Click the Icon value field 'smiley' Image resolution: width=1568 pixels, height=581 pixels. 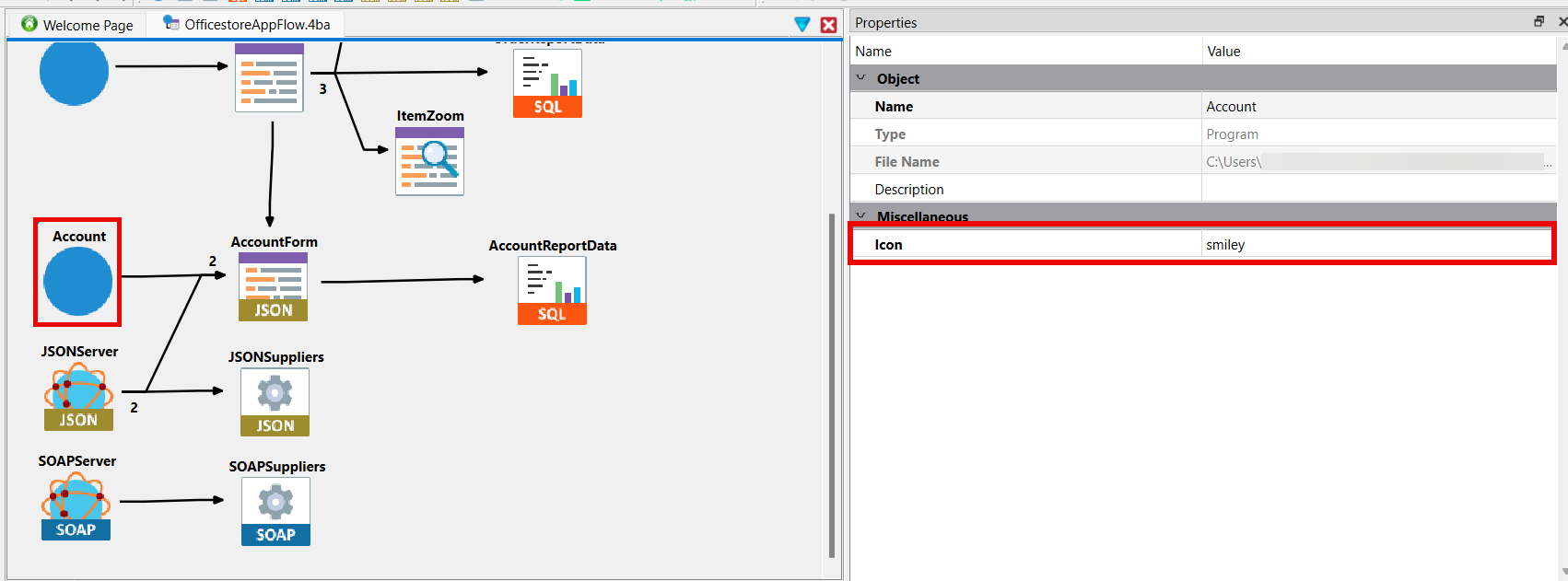click(x=1378, y=245)
